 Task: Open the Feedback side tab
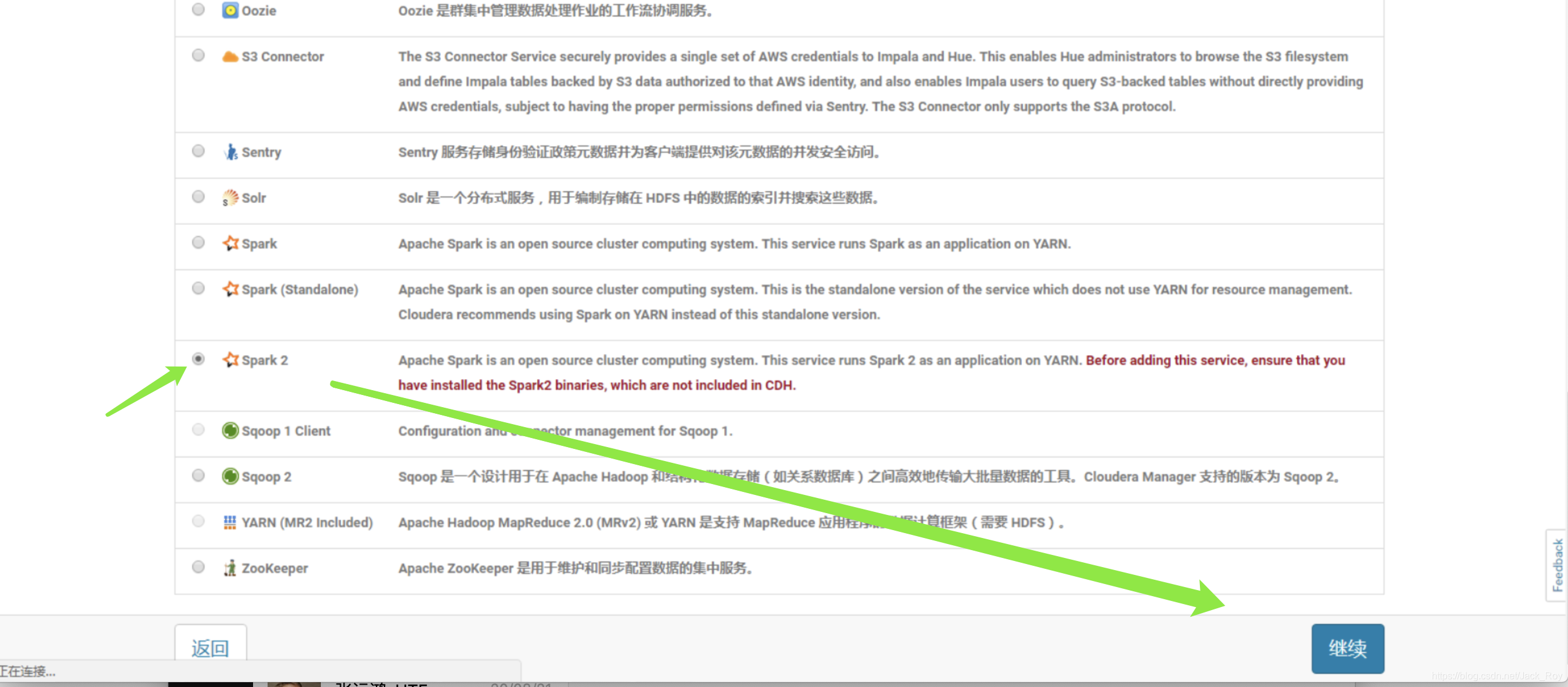click(1557, 565)
